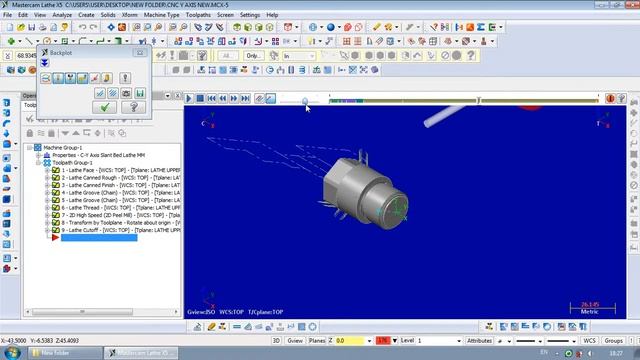Click the Save floppy disk icon

click(x=31, y=27)
